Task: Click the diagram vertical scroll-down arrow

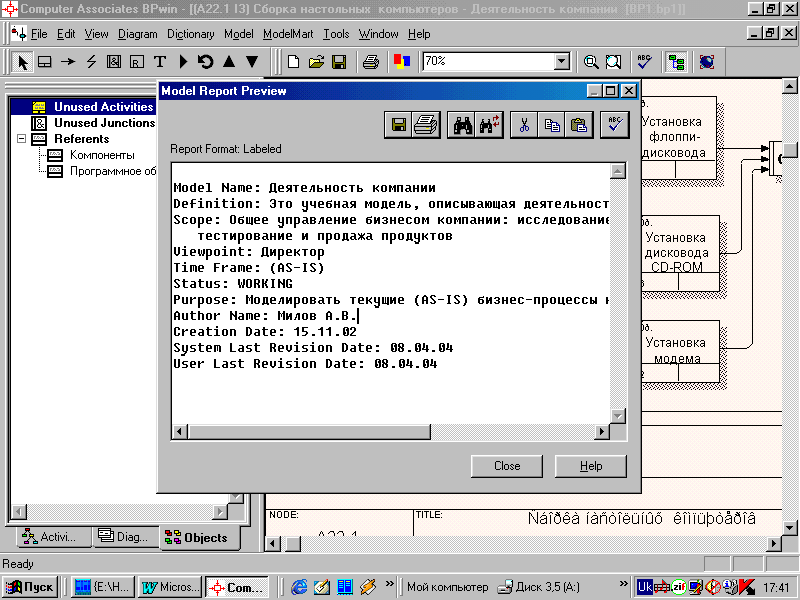Action: click(x=789, y=528)
